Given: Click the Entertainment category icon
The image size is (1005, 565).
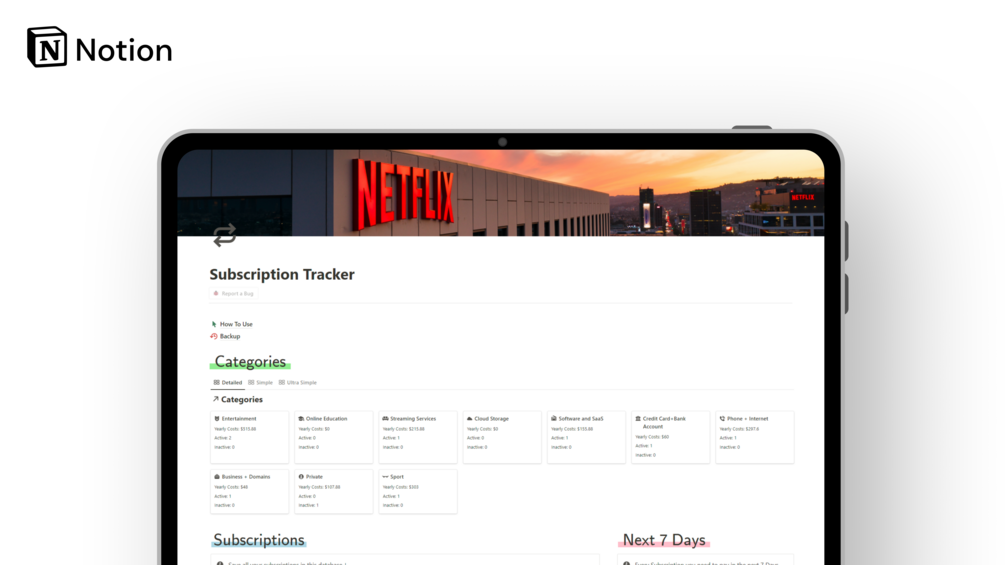Looking at the screenshot, I should tap(217, 418).
